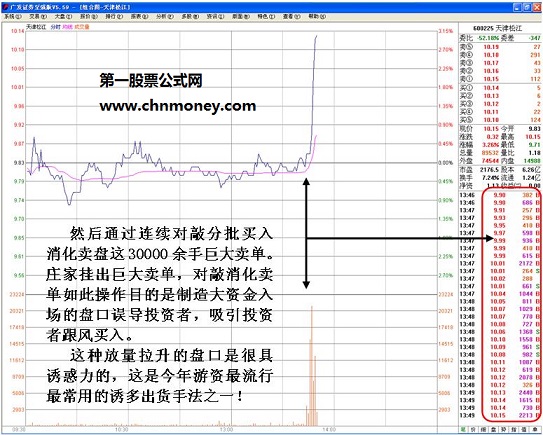Select the 分时 legend label
543x435 pixels.
(55, 27)
